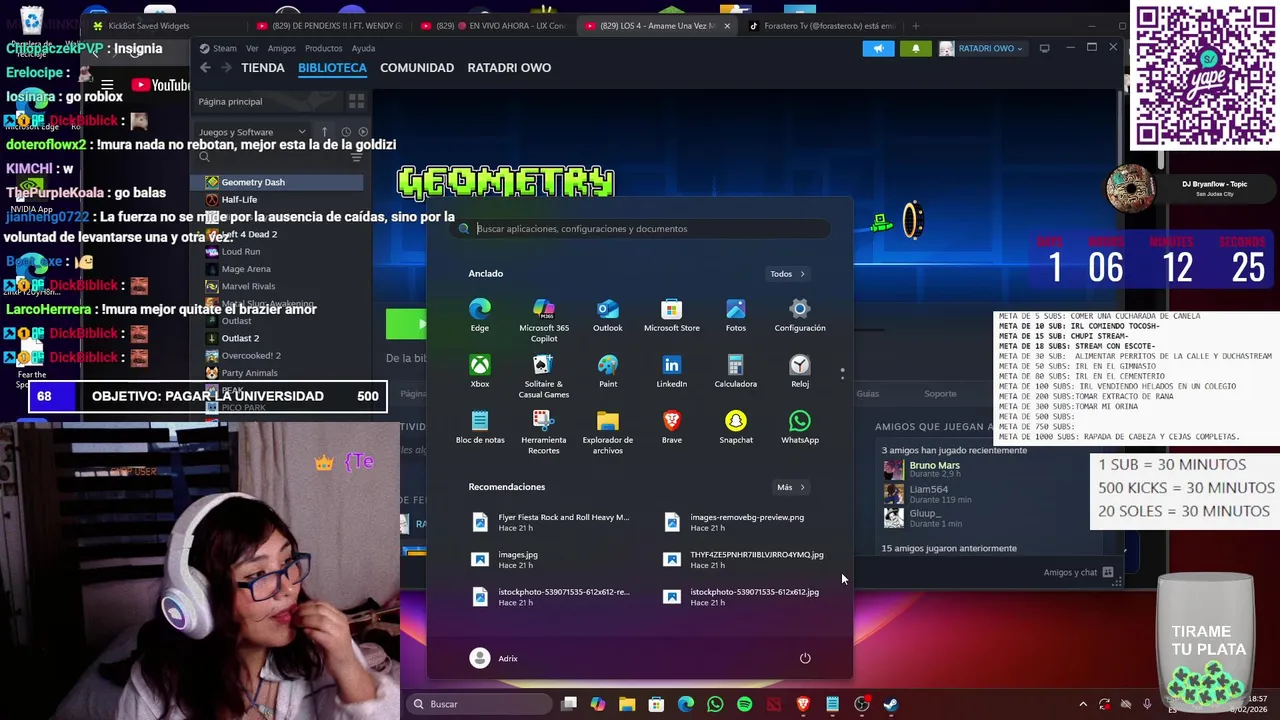Open Flyer Fiesta Rock and Roll Heavy file

(x=551, y=522)
